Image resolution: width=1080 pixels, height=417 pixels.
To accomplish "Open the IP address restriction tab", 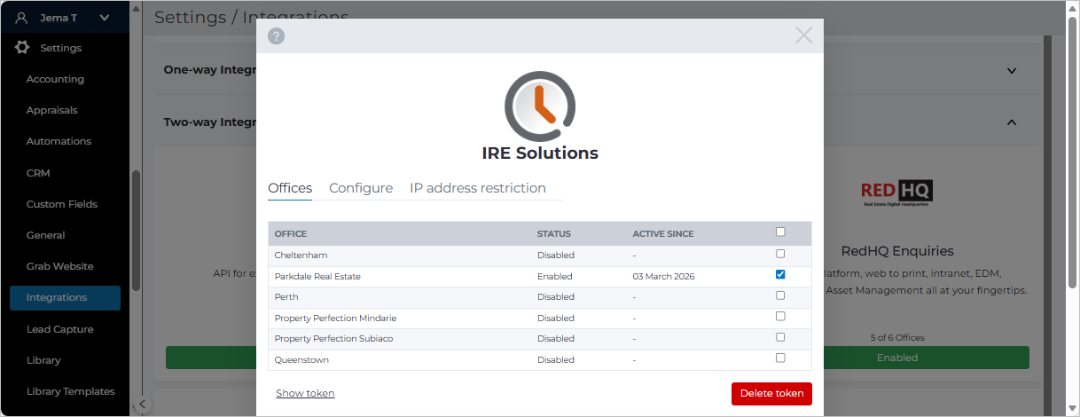I will point(478,188).
